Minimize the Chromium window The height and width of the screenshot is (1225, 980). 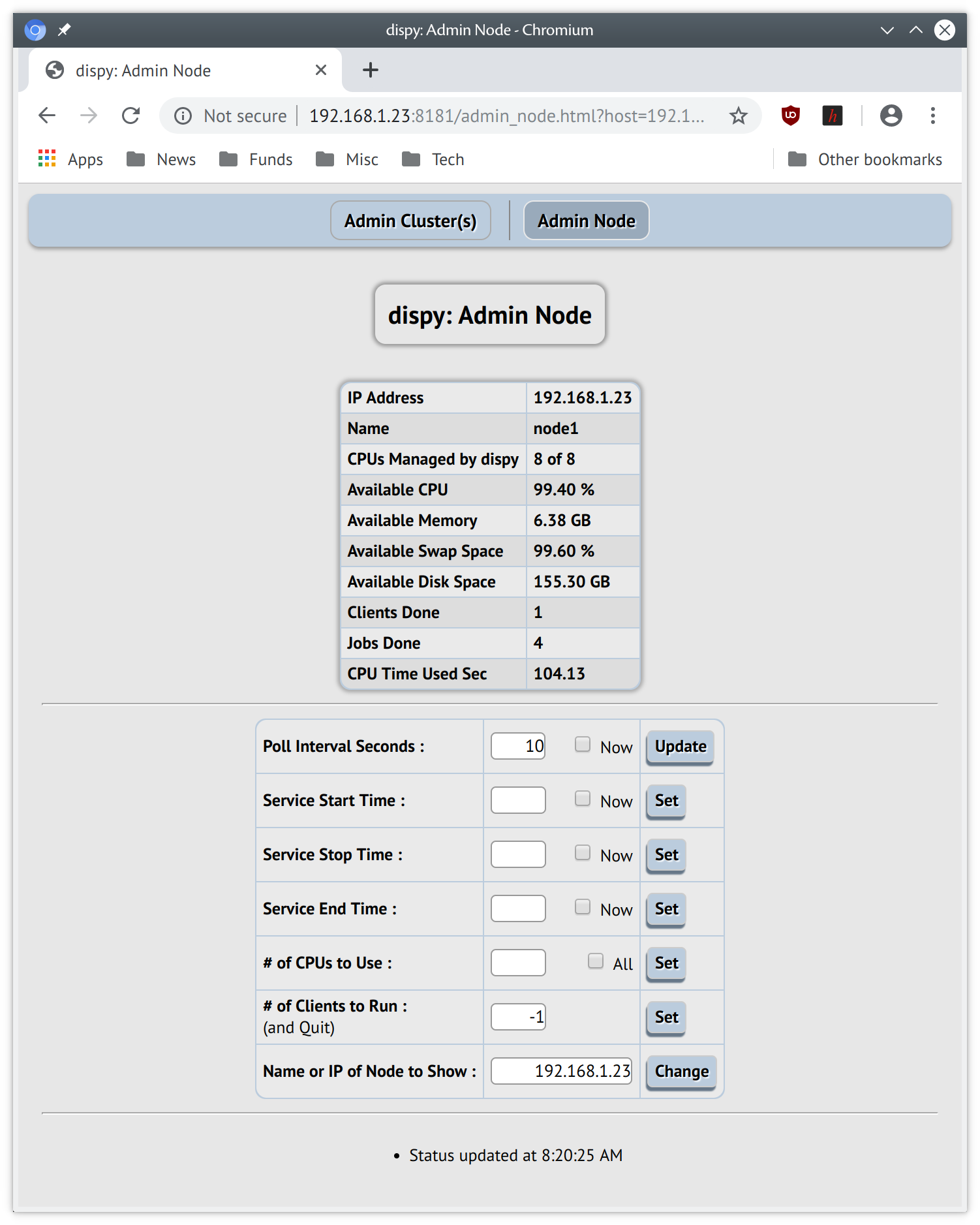[x=887, y=30]
